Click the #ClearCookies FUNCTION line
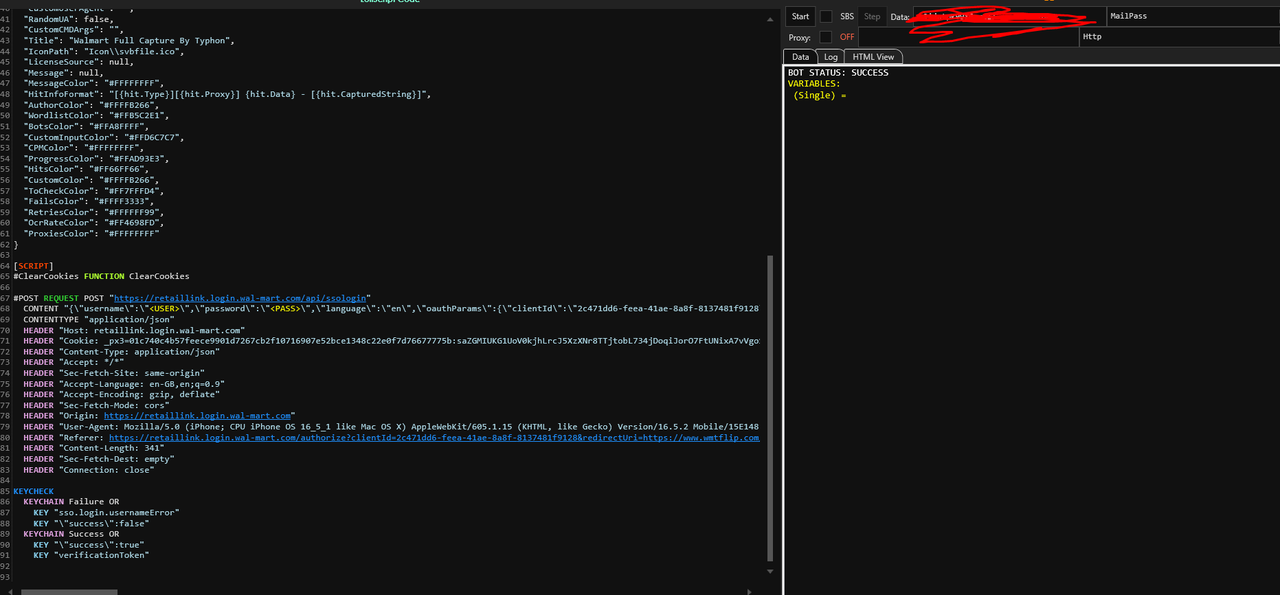This screenshot has width=1280, height=595. point(101,276)
